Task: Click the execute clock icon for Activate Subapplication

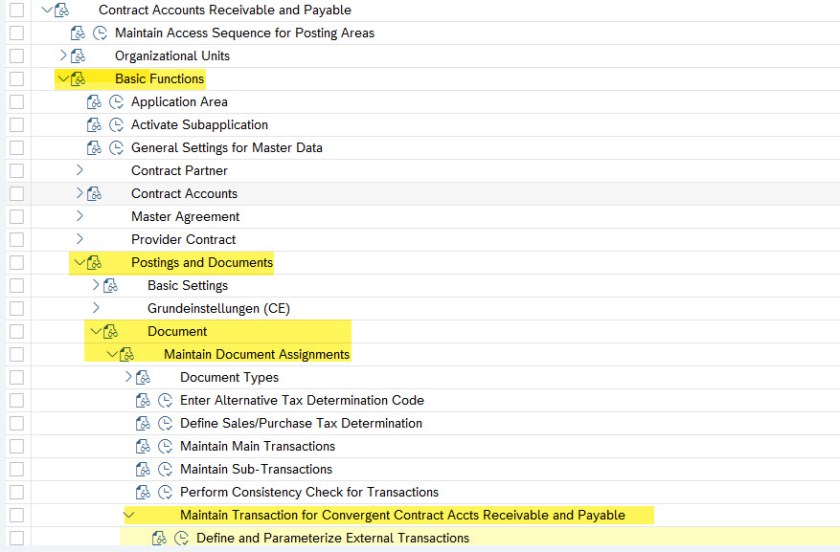Action: click(x=116, y=125)
